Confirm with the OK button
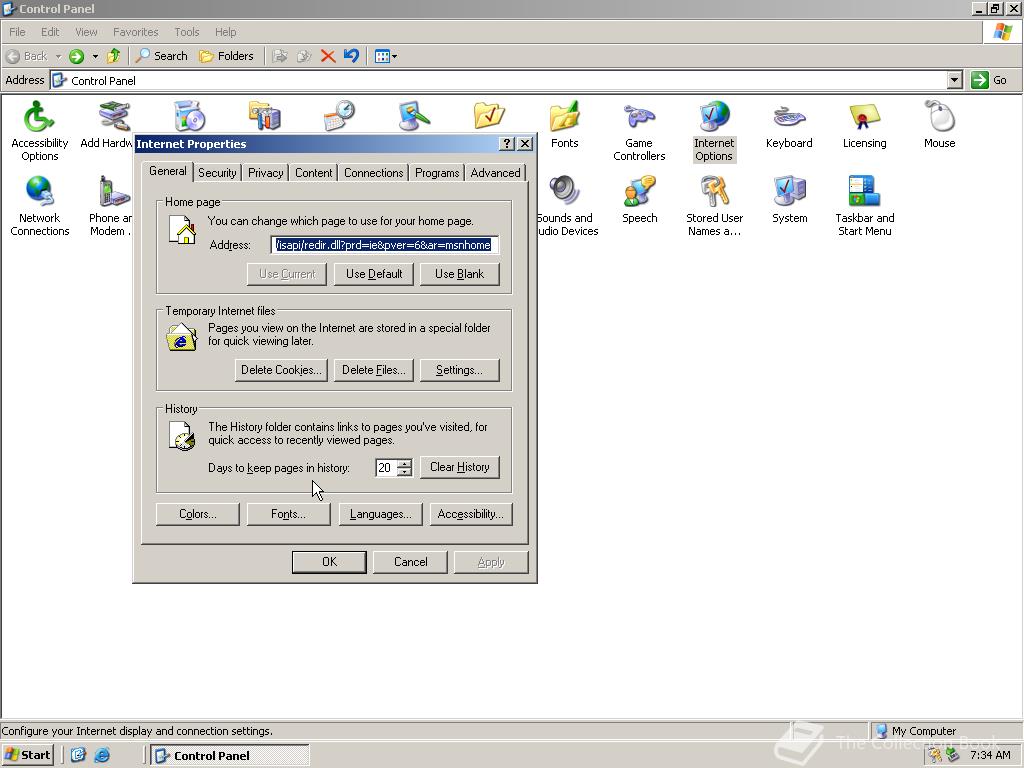Screen dimensions: 1024x768 pos(329,562)
